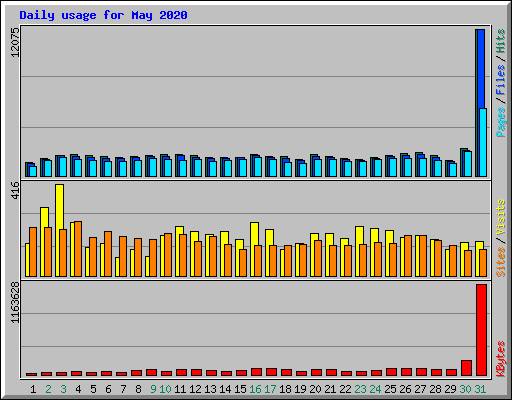The height and width of the screenshot is (400, 512).
Task: Click day 9 on the x-axis
Action: click(153, 389)
